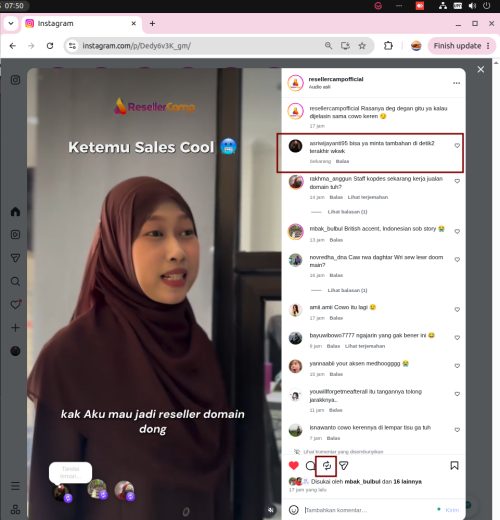The width and height of the screenshot is (500, 520).
Task: Like the mbak_bulbul comment
Action: pyautogui.click(x=457, y=231)
